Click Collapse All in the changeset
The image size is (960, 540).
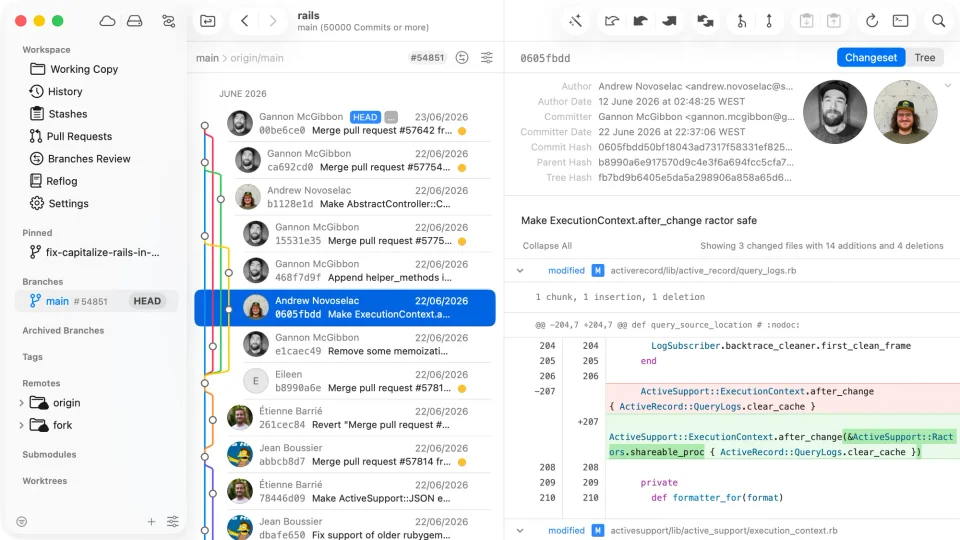pyautogui.click(x=547, y=246)
